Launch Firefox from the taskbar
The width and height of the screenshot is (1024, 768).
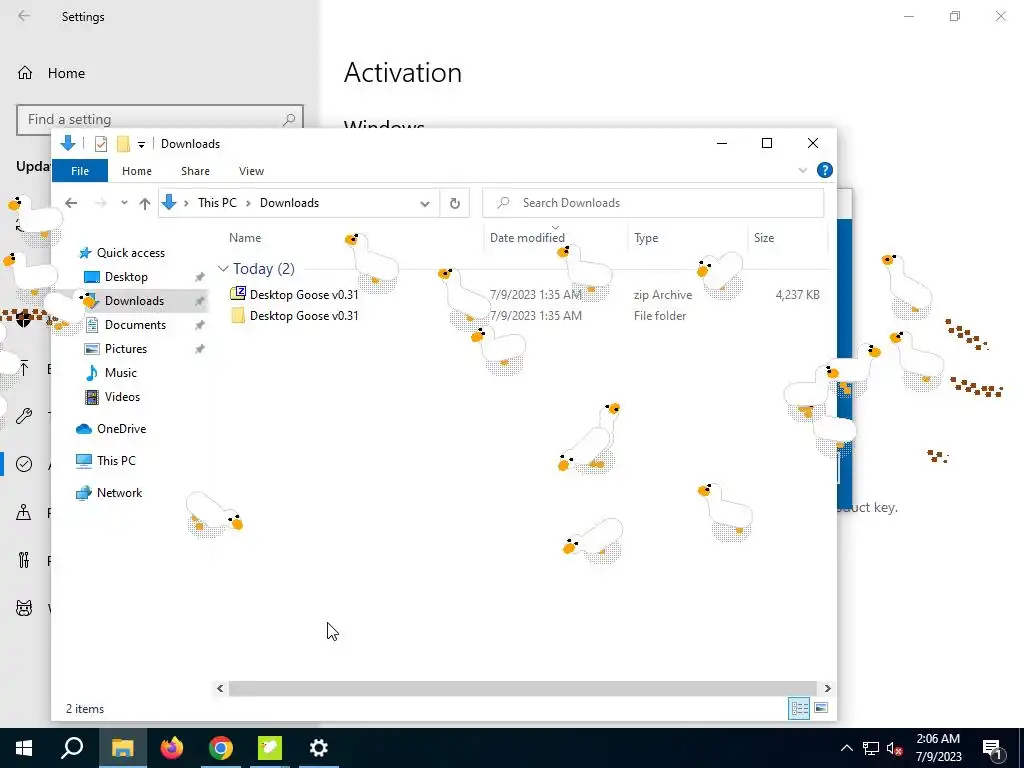(172, 748)
